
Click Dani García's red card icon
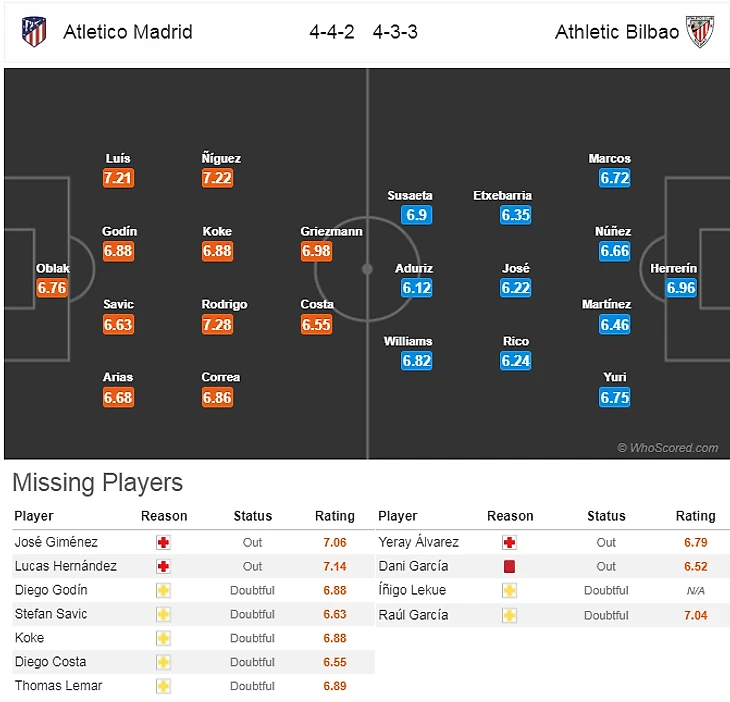coord(509,566)
